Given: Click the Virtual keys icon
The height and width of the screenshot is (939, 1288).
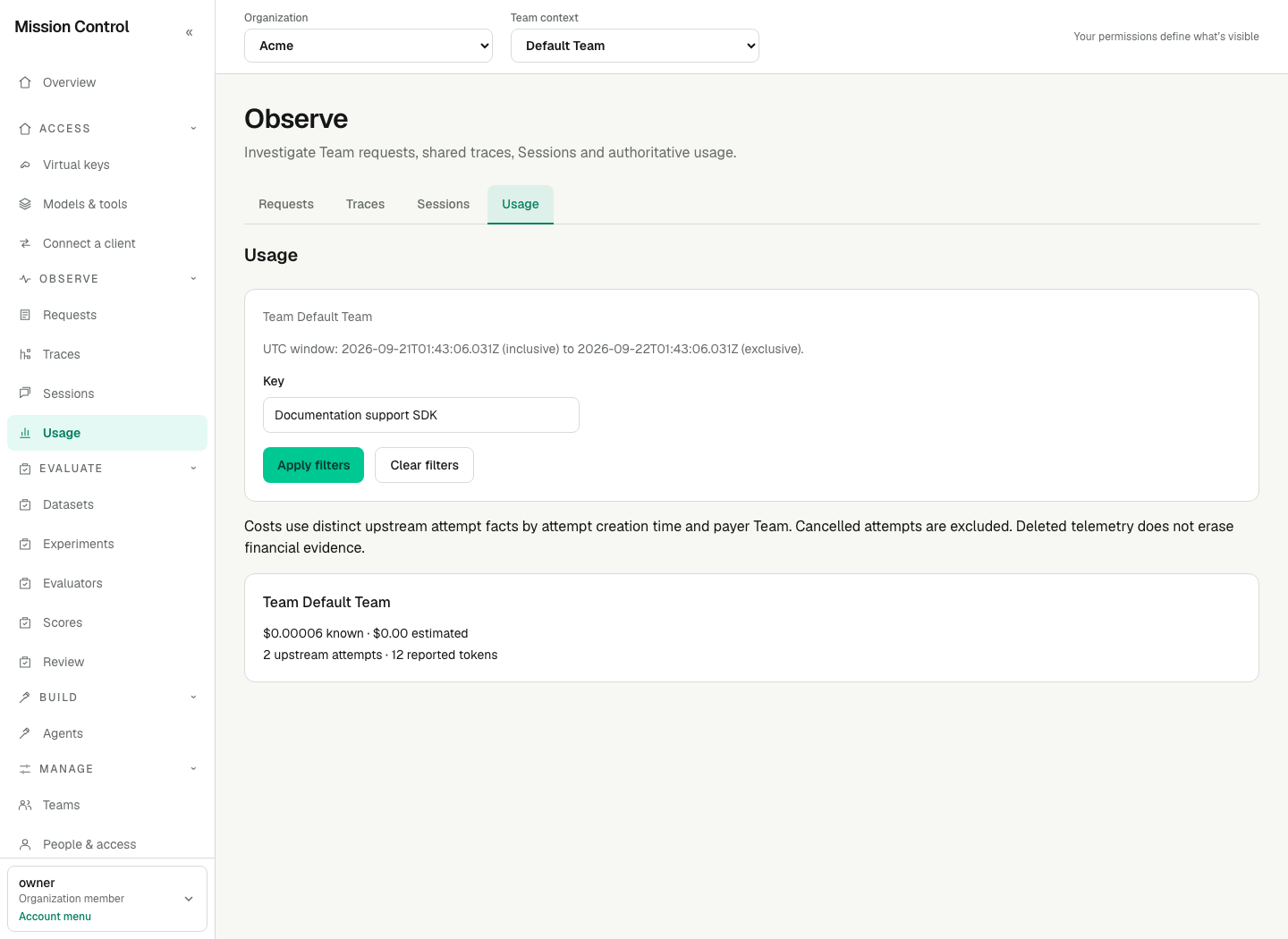Looking at the screenshot, I should point(25,165).
